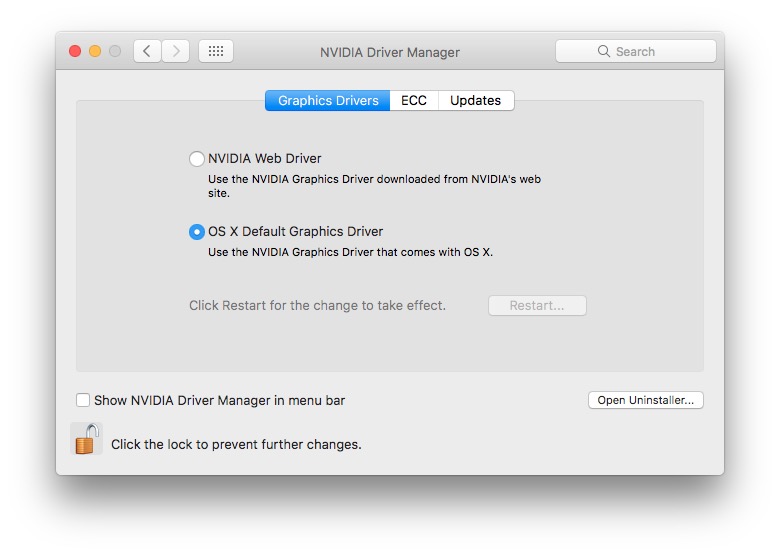Screen dimensions: 780x555
Task: Enable Show NVIDIA Driver Manager in menu bar
Action: [x=83, y=400]
